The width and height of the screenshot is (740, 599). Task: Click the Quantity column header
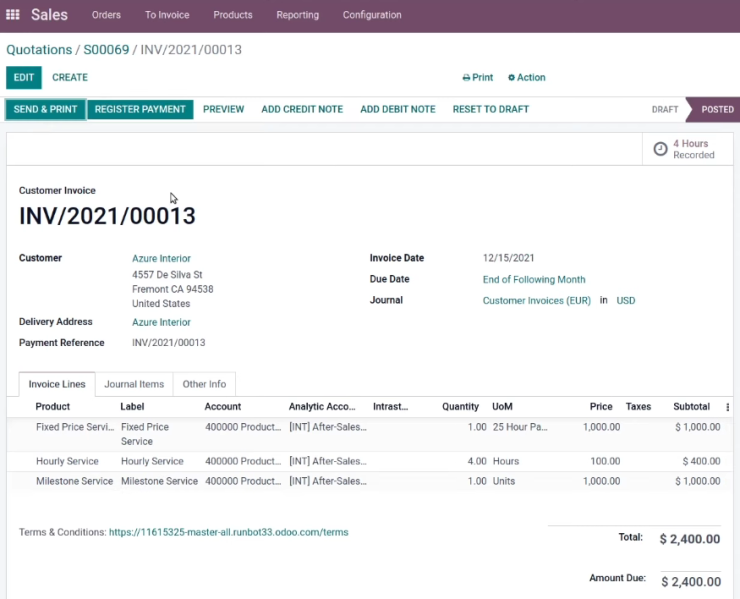460,407
